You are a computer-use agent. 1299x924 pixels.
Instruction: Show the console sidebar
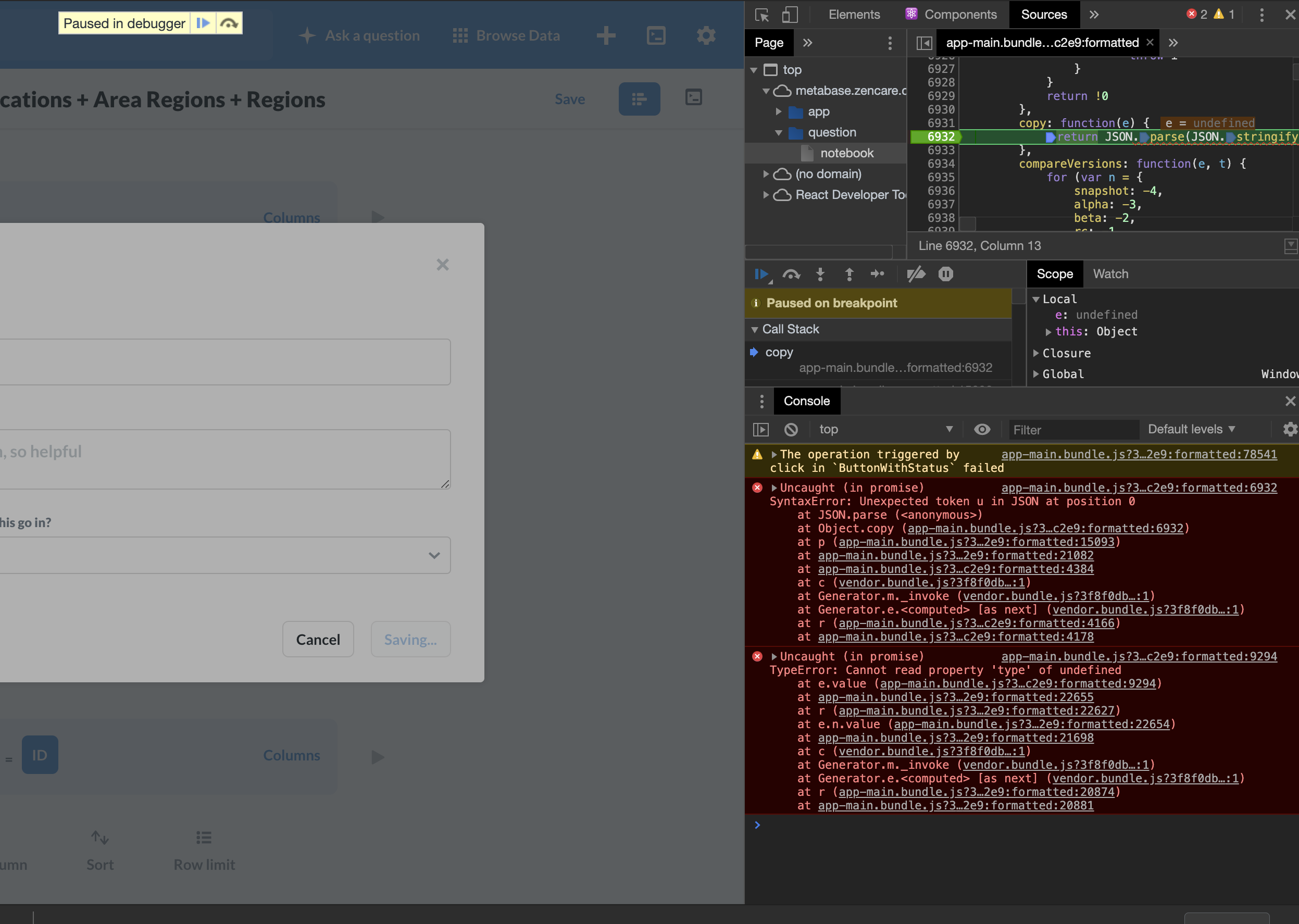point(761,430)
